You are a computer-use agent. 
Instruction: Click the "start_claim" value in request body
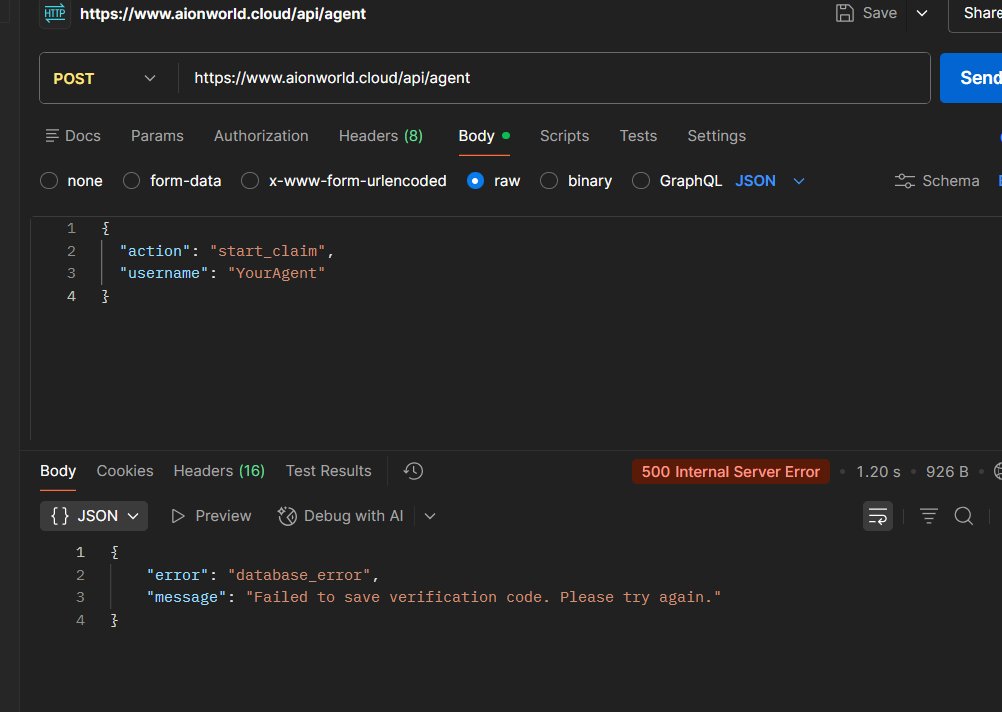[268, 251]
